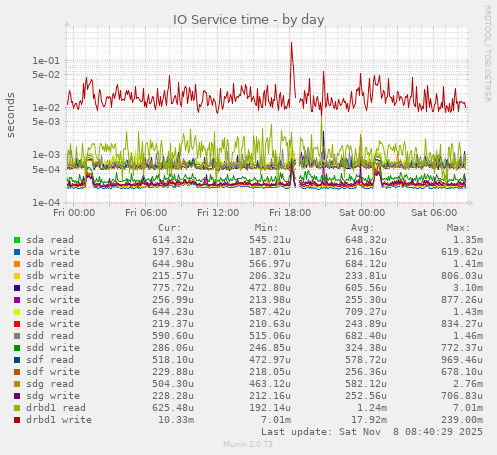This screenshot has height=455, width=497.
Task: Click the sde write red color swatch
Action: coord(17,324)
